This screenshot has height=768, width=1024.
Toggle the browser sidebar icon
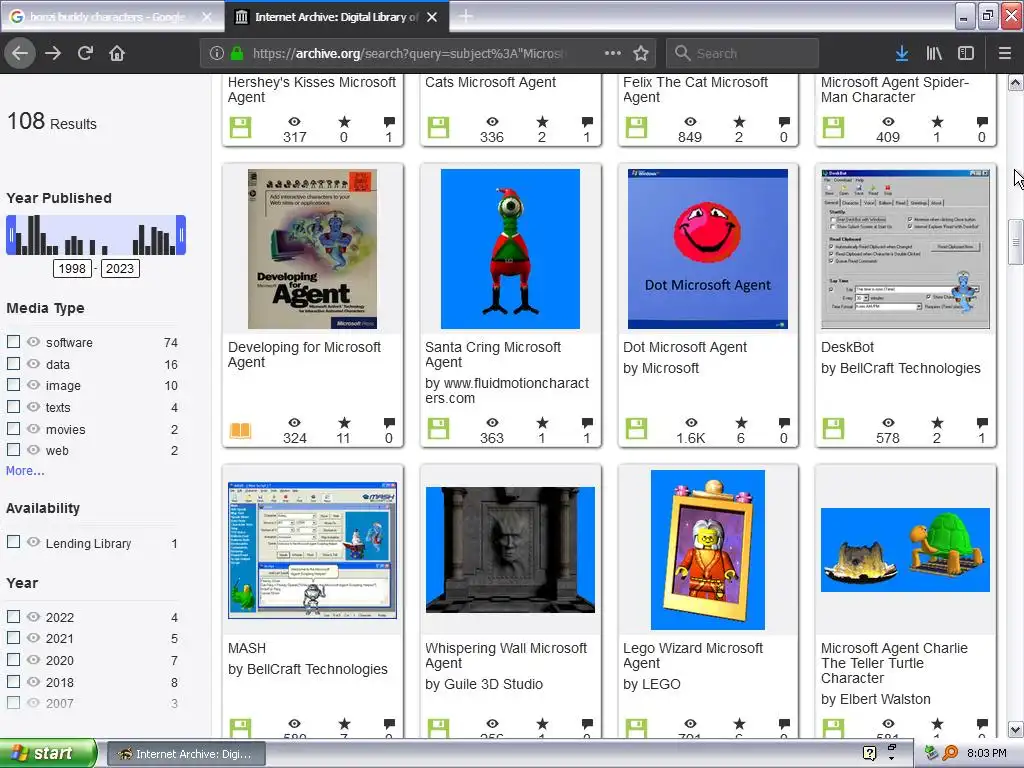(x=966, y=53)
